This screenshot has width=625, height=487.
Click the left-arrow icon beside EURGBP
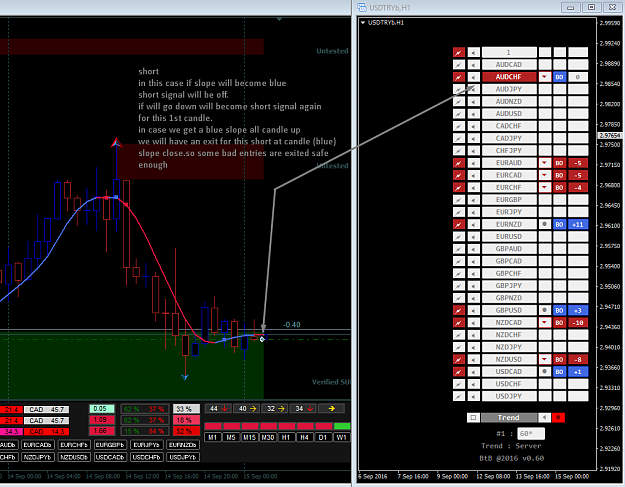[x=474, y=200]
